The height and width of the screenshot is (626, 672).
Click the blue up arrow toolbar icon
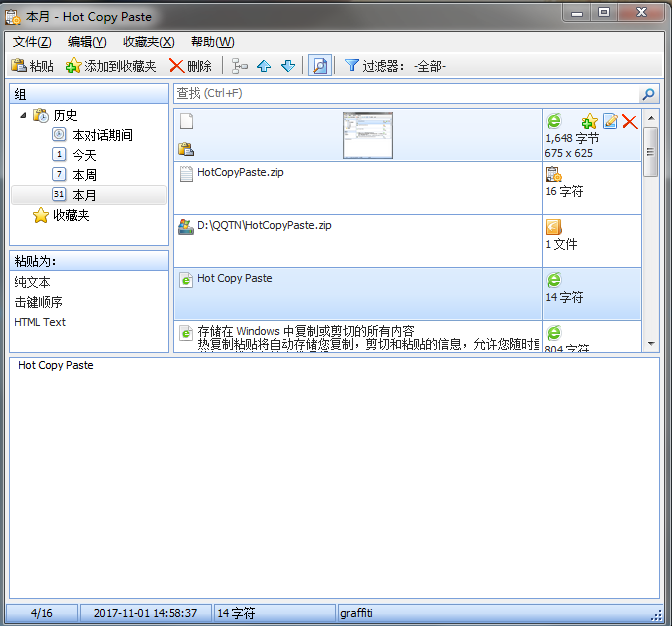point(264,66)
